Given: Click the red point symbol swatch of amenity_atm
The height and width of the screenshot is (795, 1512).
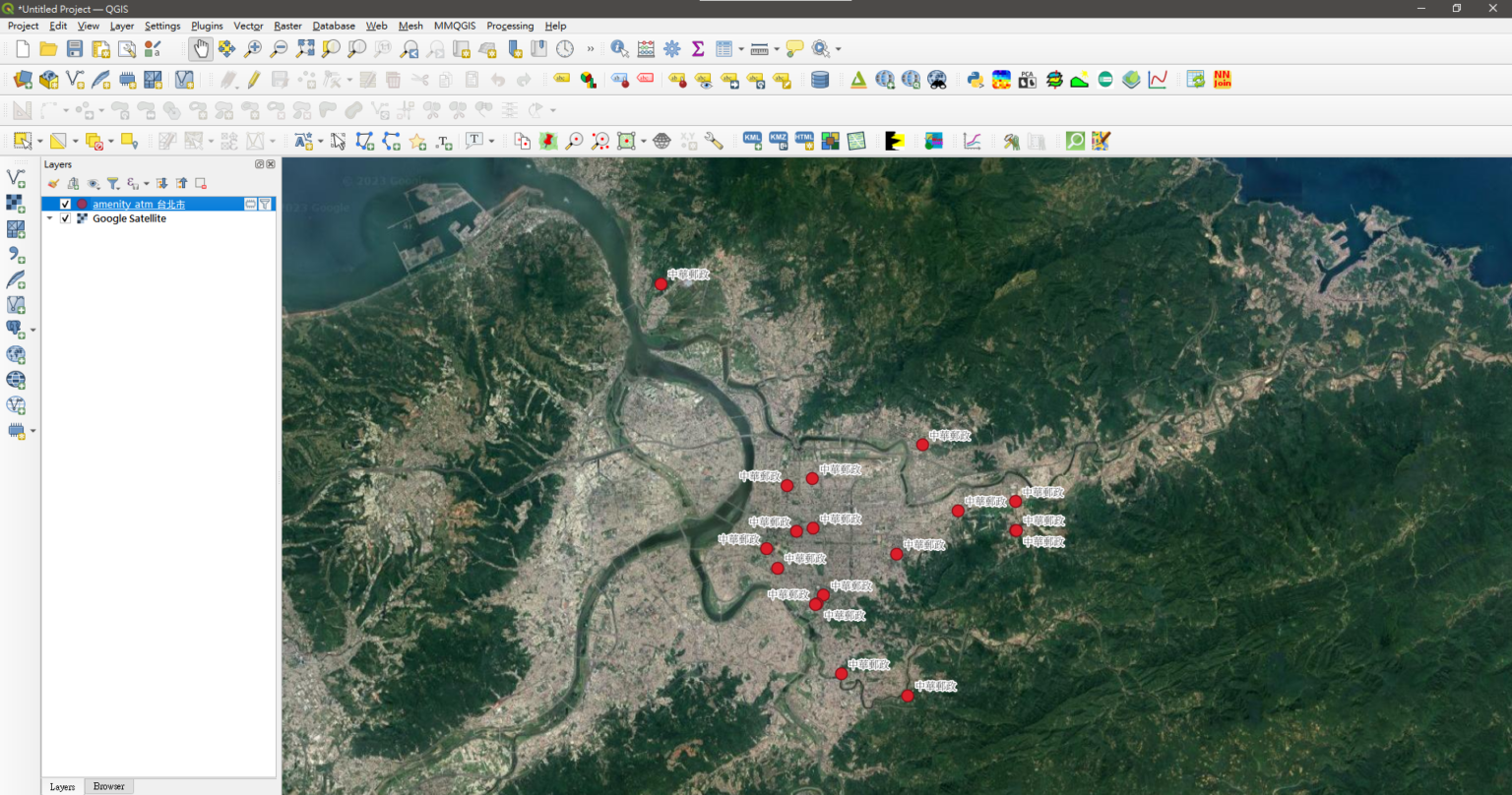Looking at the screenshot, I should (x=82, y=204).
